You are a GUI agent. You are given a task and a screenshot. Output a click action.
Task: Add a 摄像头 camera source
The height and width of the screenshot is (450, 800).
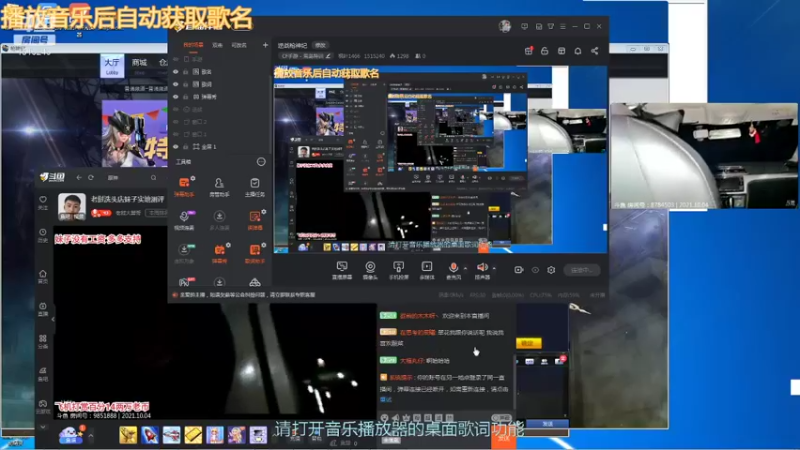tap(370, 270)
